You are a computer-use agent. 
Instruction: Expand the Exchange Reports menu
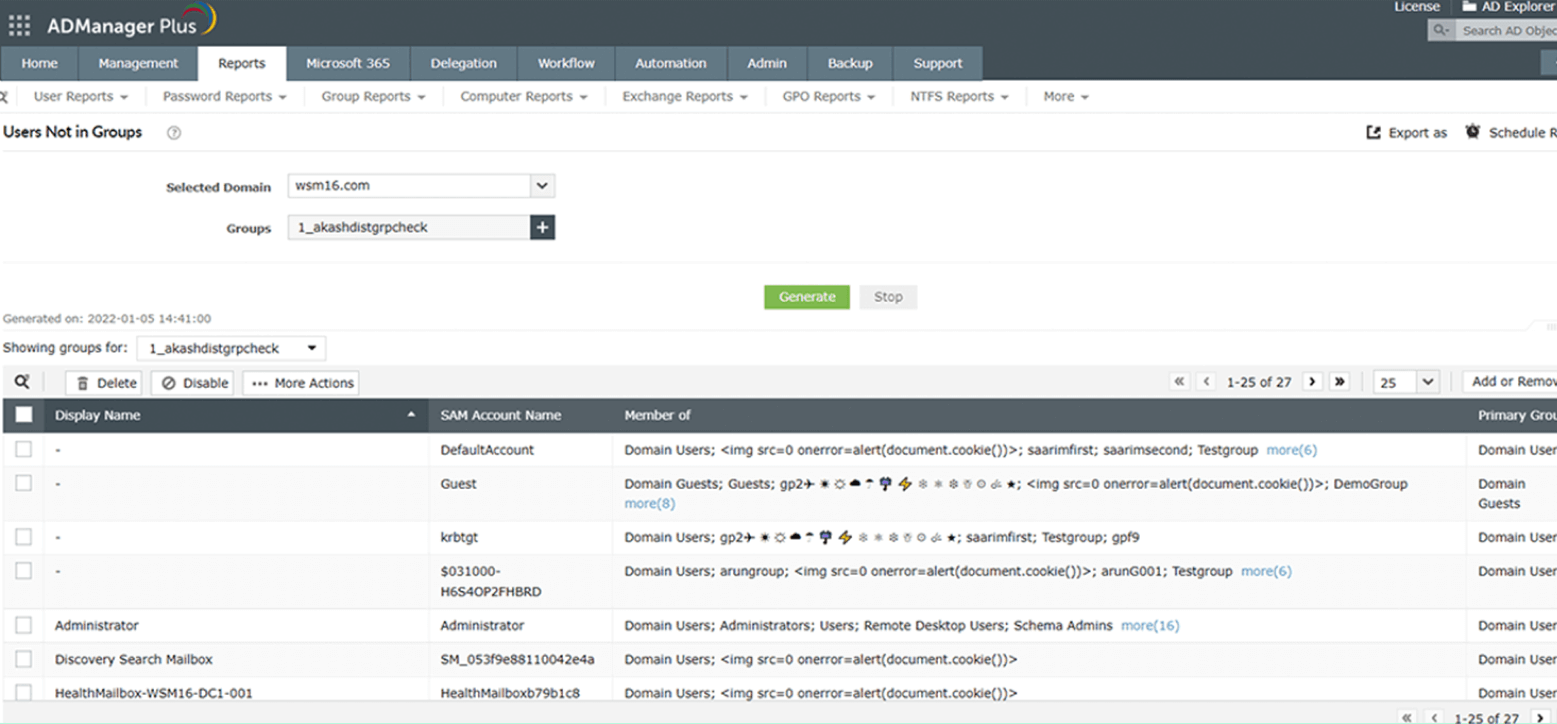685,97
